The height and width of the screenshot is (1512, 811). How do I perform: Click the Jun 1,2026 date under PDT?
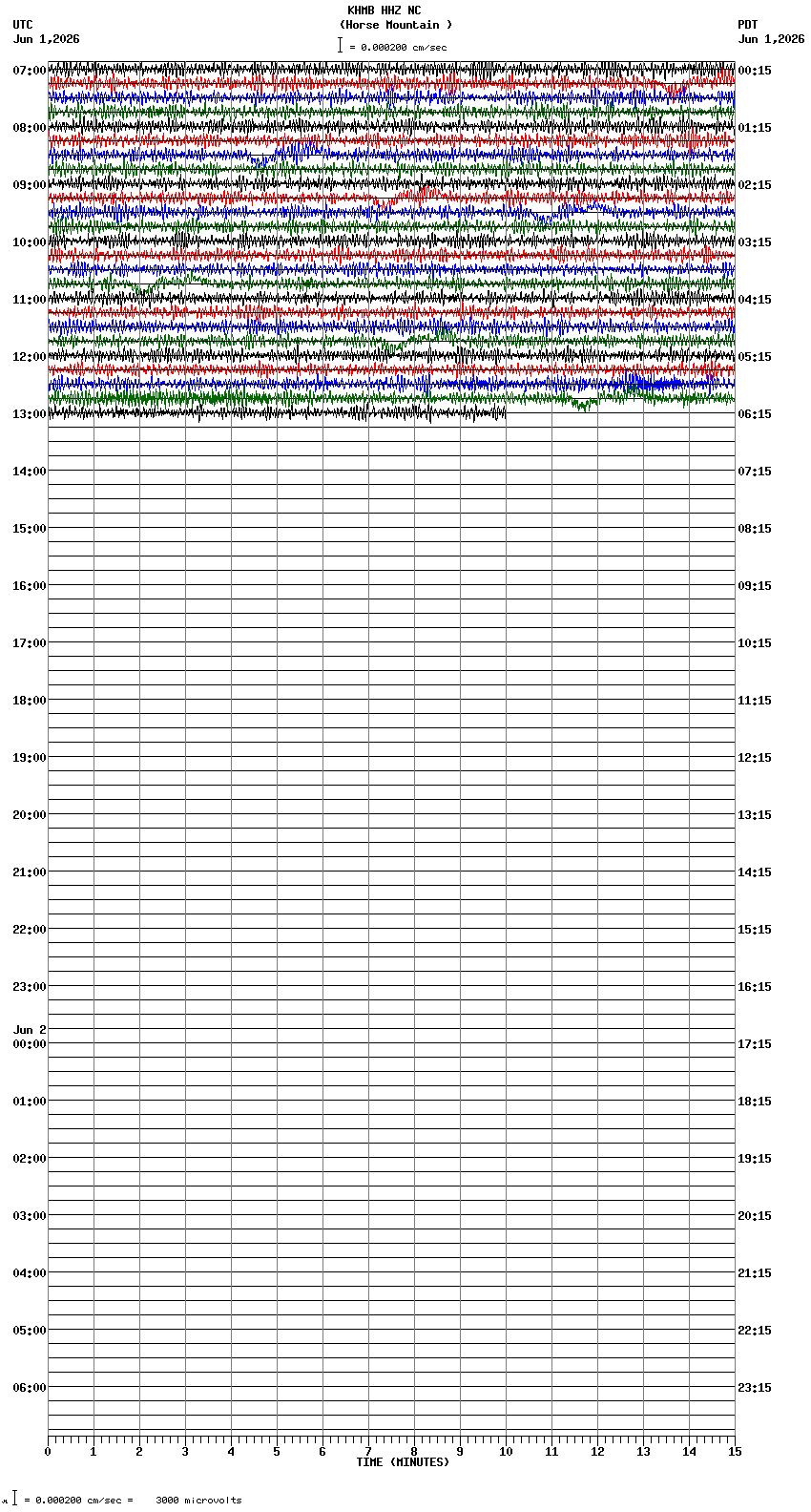771,39
